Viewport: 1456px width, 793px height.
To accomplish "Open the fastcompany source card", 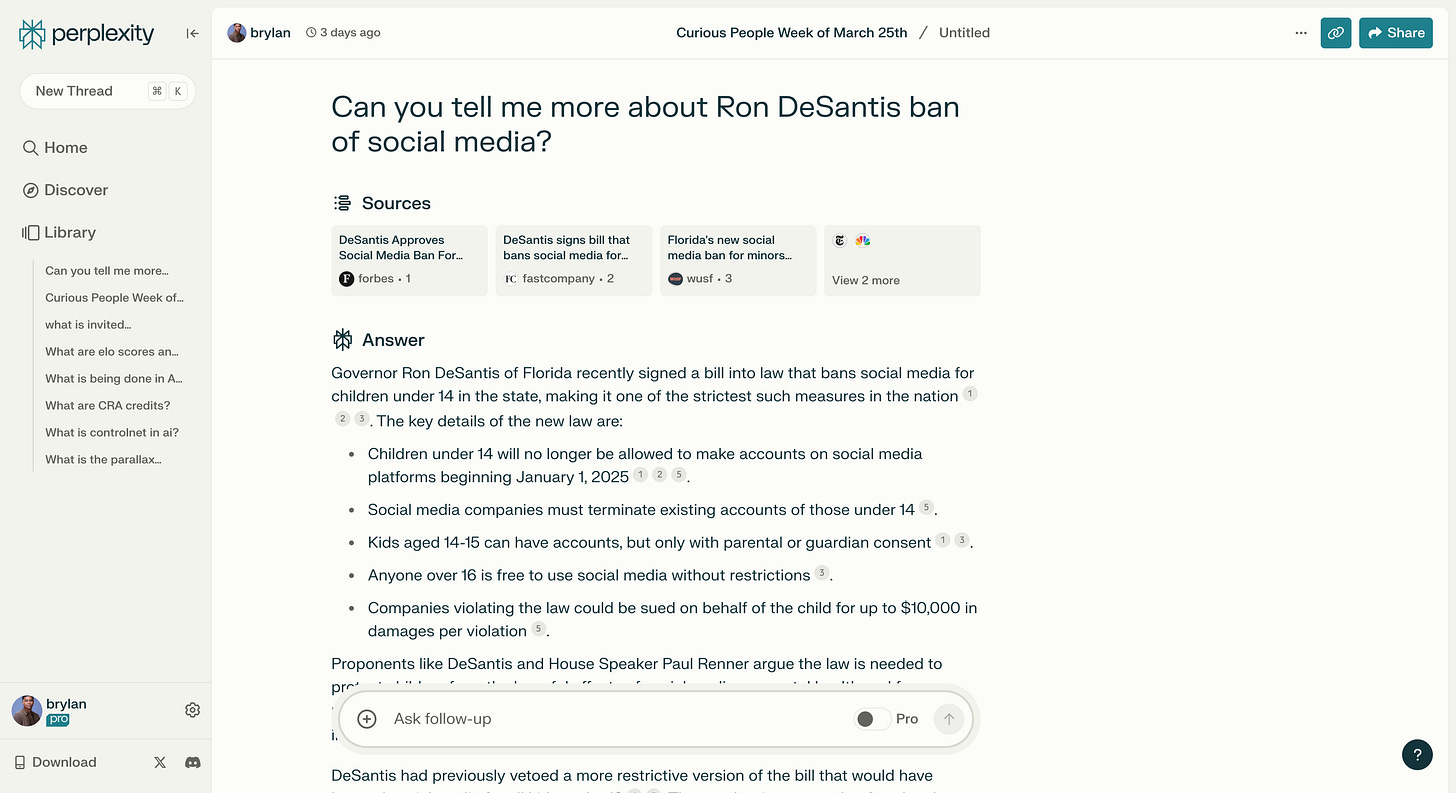I will [x=574, y=260].
